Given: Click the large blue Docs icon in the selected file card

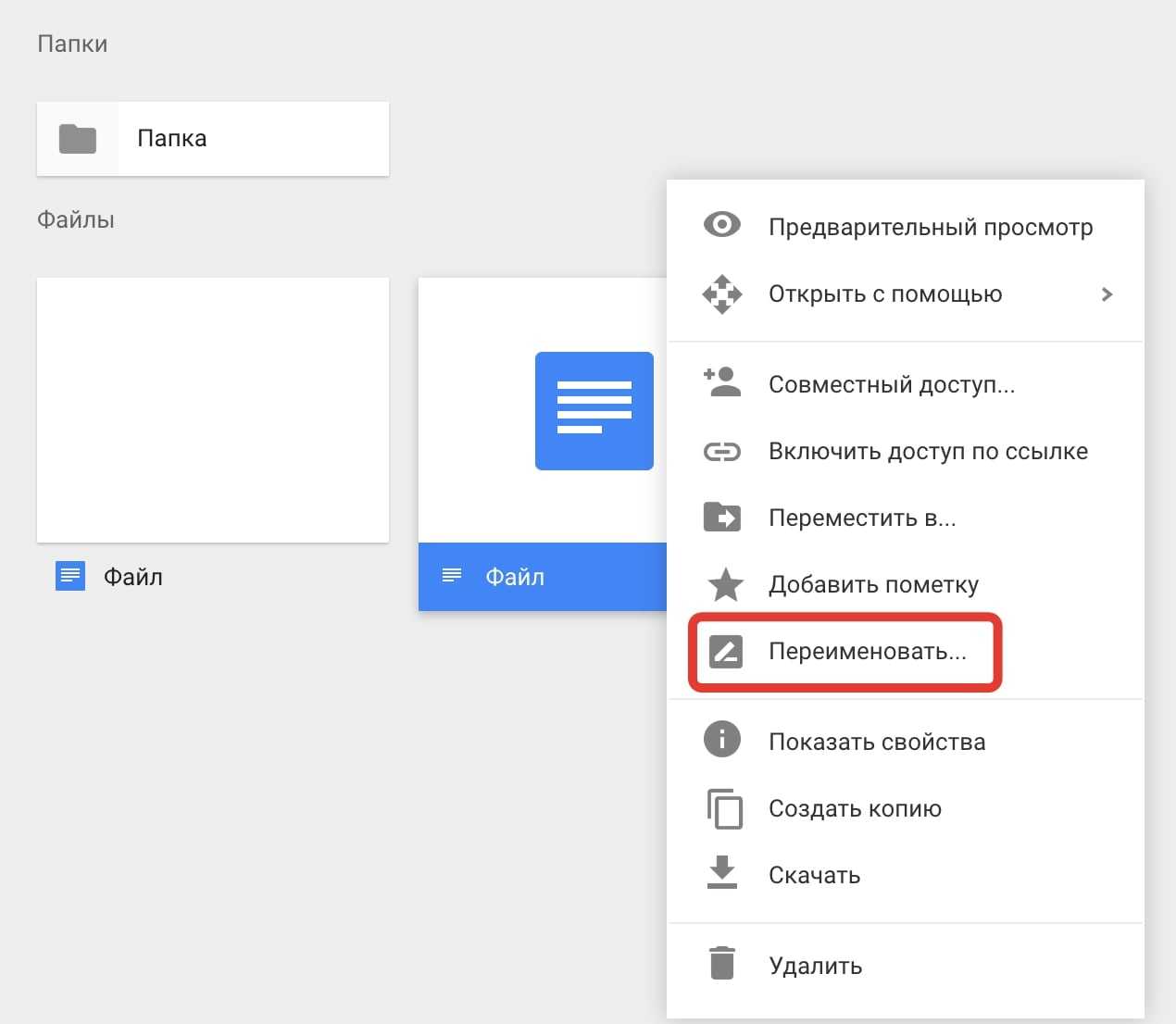Looking at the screenshot, I should (594, 410).
